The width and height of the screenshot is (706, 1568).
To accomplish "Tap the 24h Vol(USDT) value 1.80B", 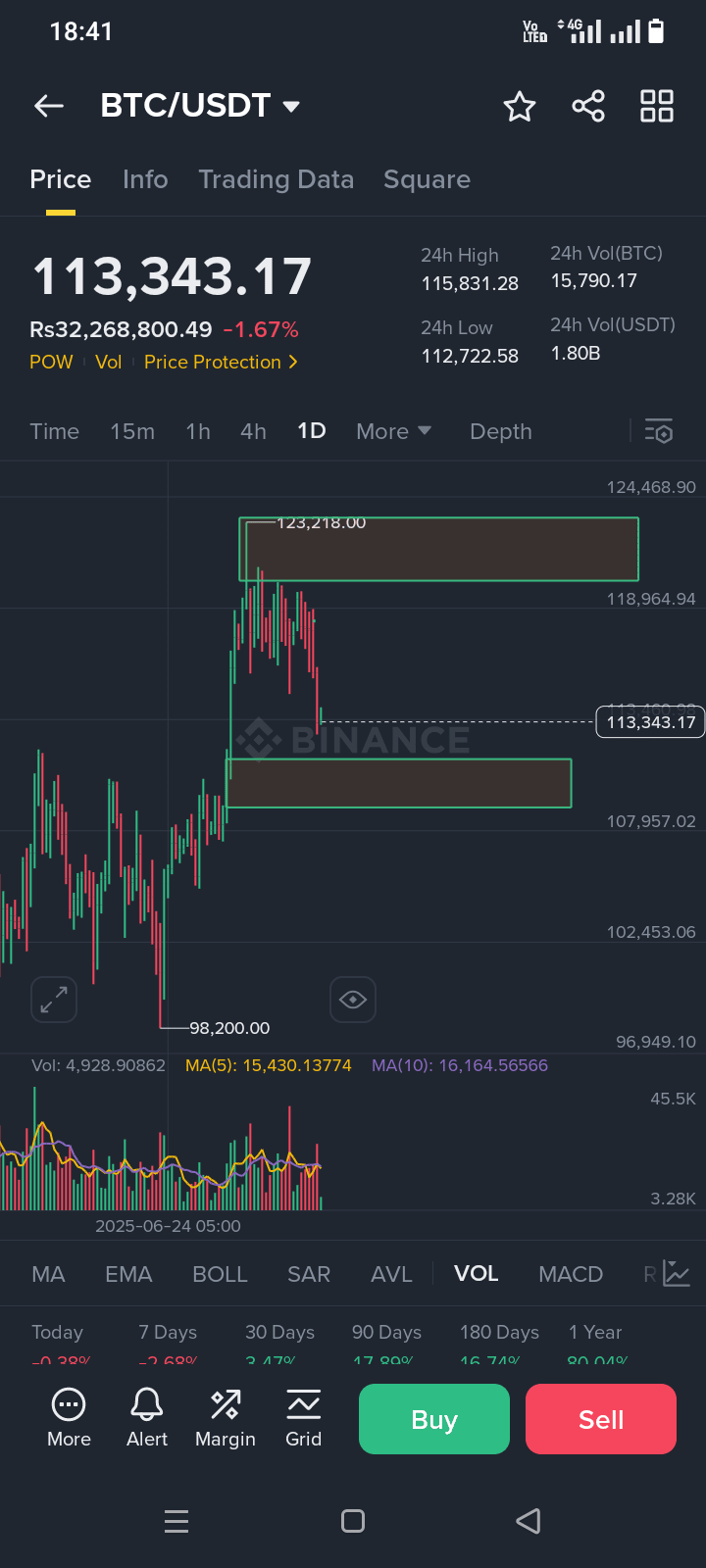I will point(576,353).
